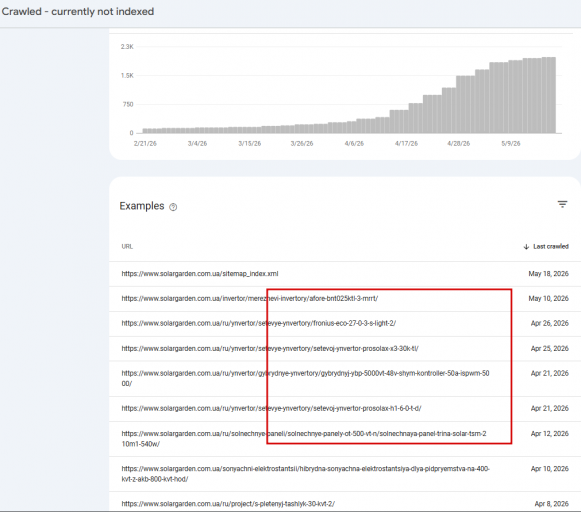Click the 1.5K chart axis label
This screenshot has height=512, width=581.
127,76
